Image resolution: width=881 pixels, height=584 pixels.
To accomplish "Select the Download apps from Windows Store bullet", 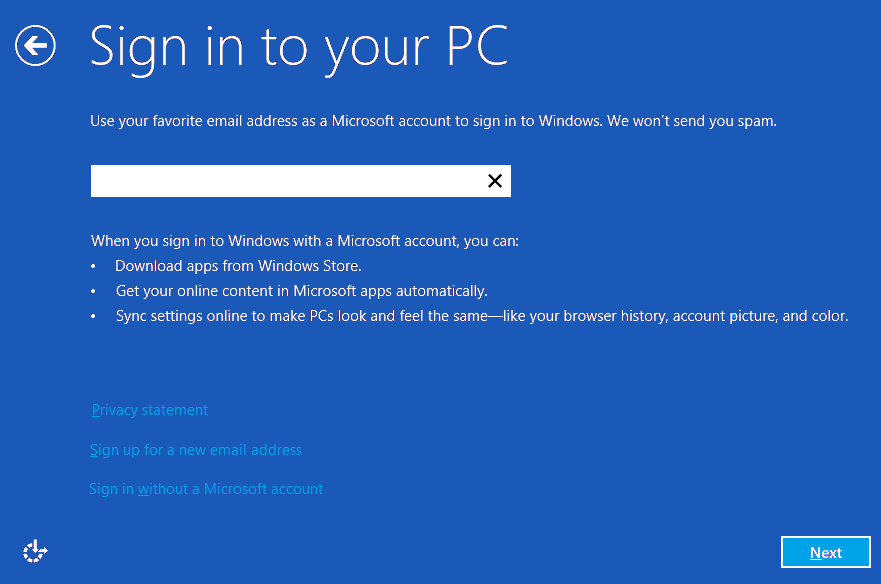I will pos(238,266).
